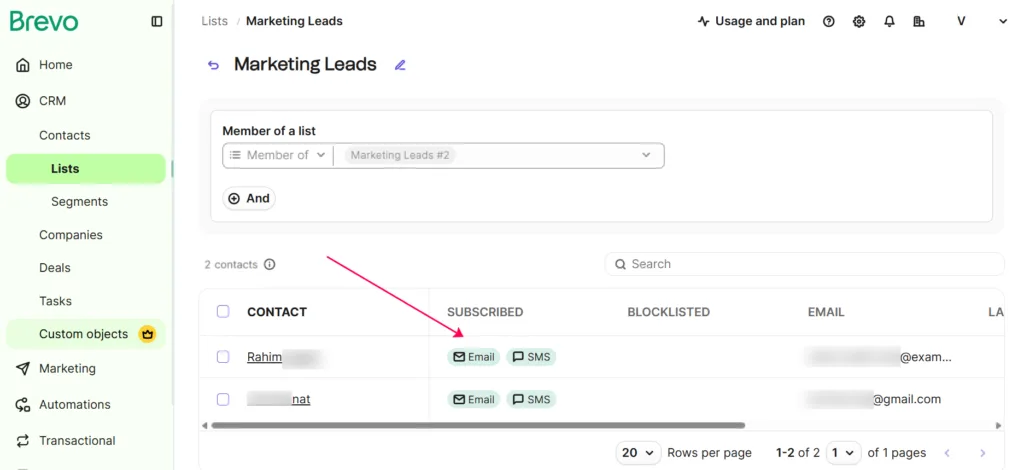The height and width of the screenshot is (470, 1024).
Task: Click the scrollbar left arrow
Action: pos(204,426)
